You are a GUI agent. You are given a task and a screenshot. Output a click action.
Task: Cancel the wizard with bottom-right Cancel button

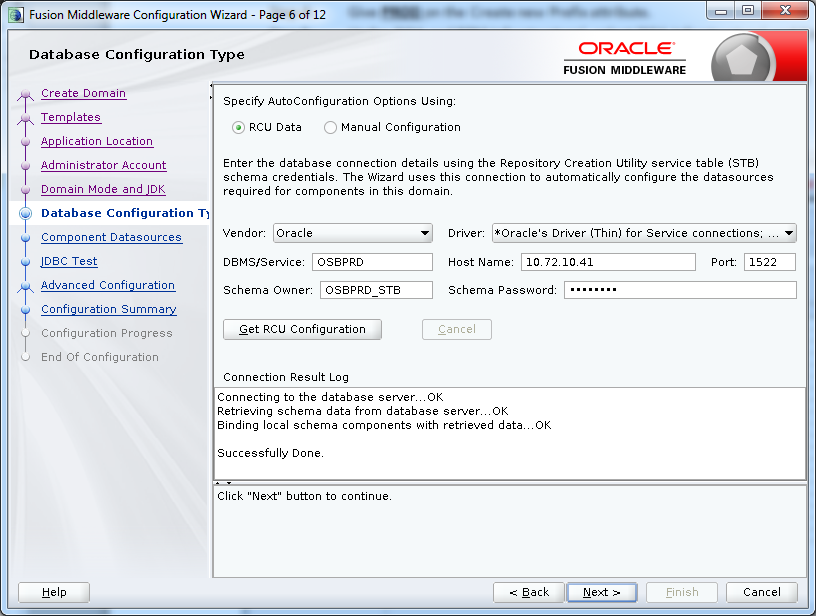(x=762, y=592)
